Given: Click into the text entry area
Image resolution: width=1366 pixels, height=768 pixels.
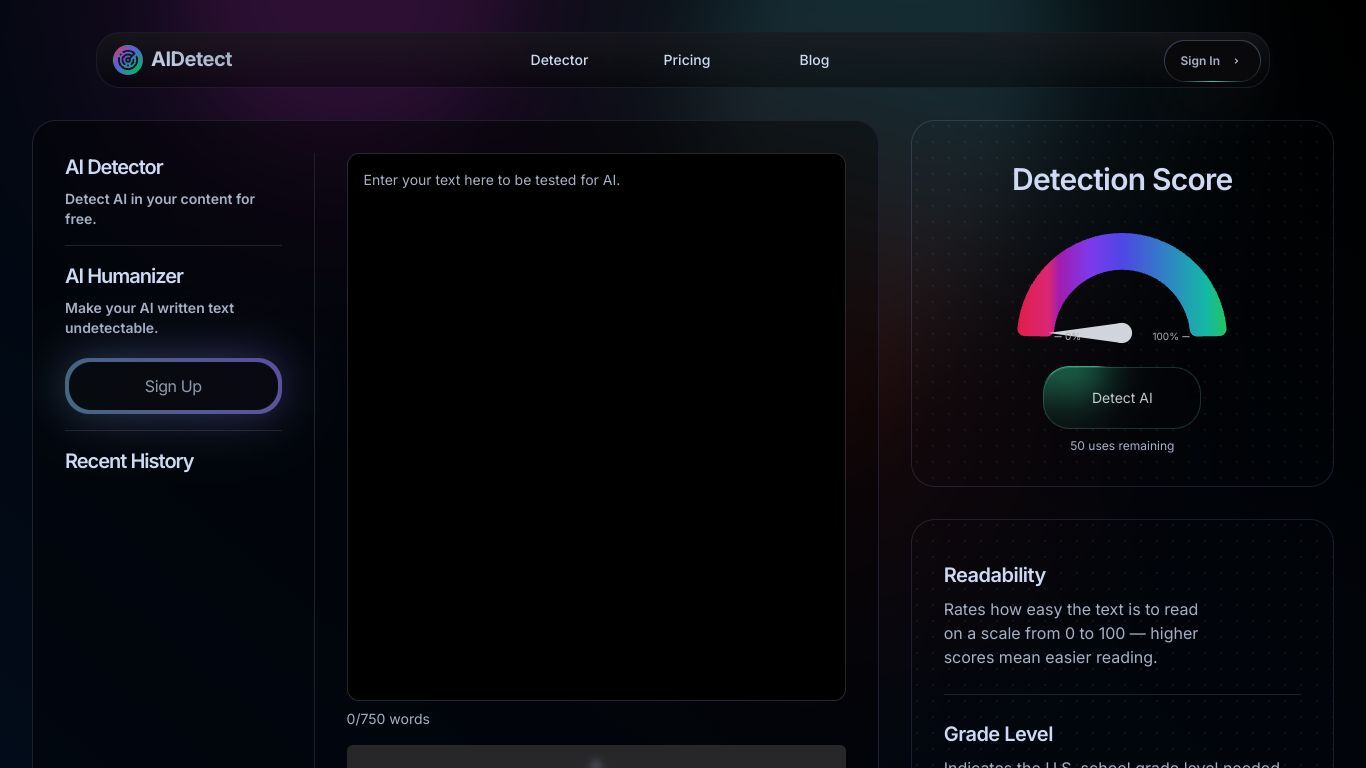Looking at the screenshot, I should click(596, 427).
